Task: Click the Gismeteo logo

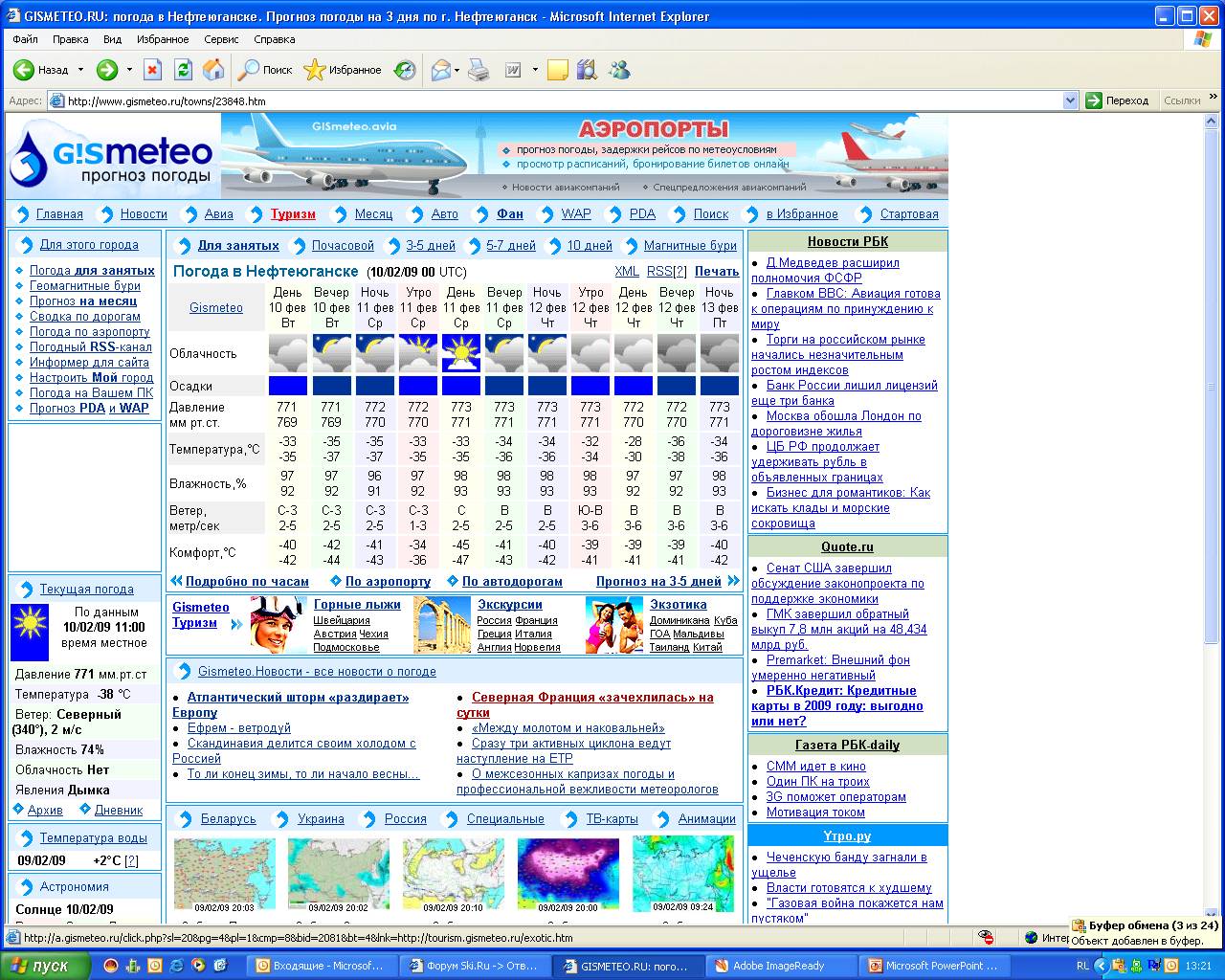Action: (112, 157)
